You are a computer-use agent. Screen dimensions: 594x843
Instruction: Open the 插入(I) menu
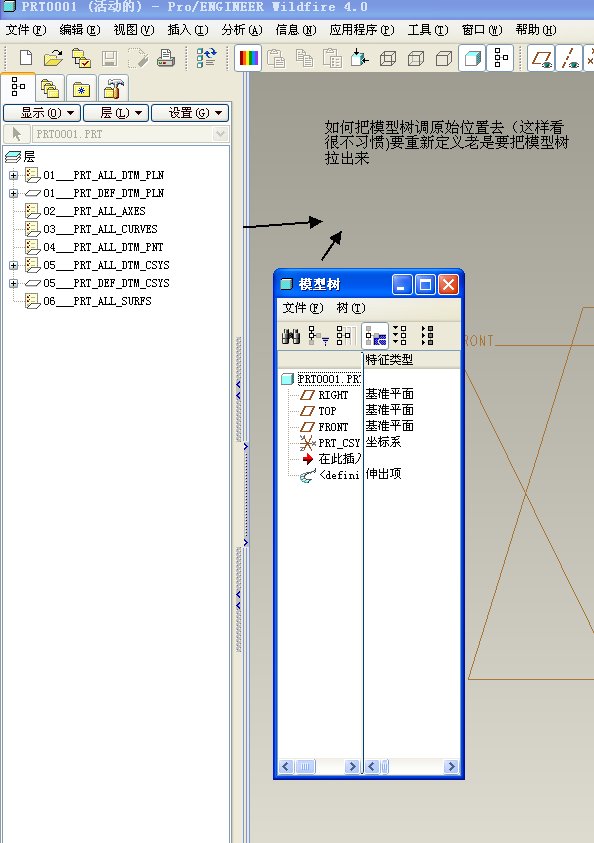[188, 30]
